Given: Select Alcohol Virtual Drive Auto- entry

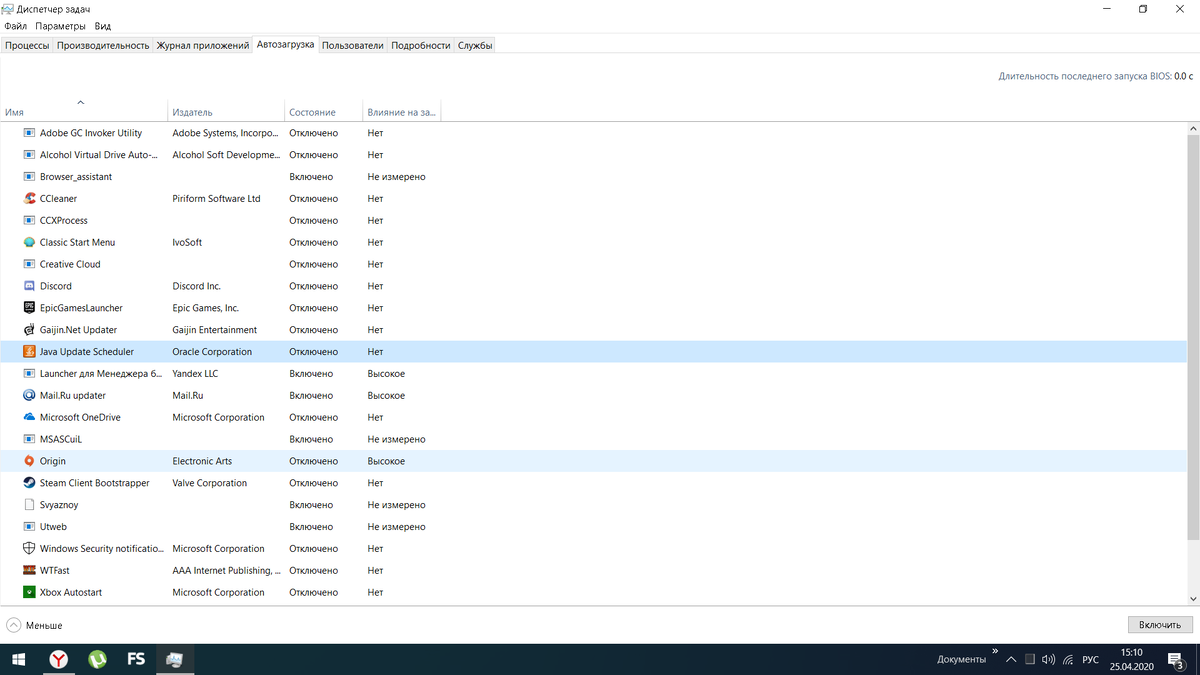Looking at the screenshot, I should point(100,155).
